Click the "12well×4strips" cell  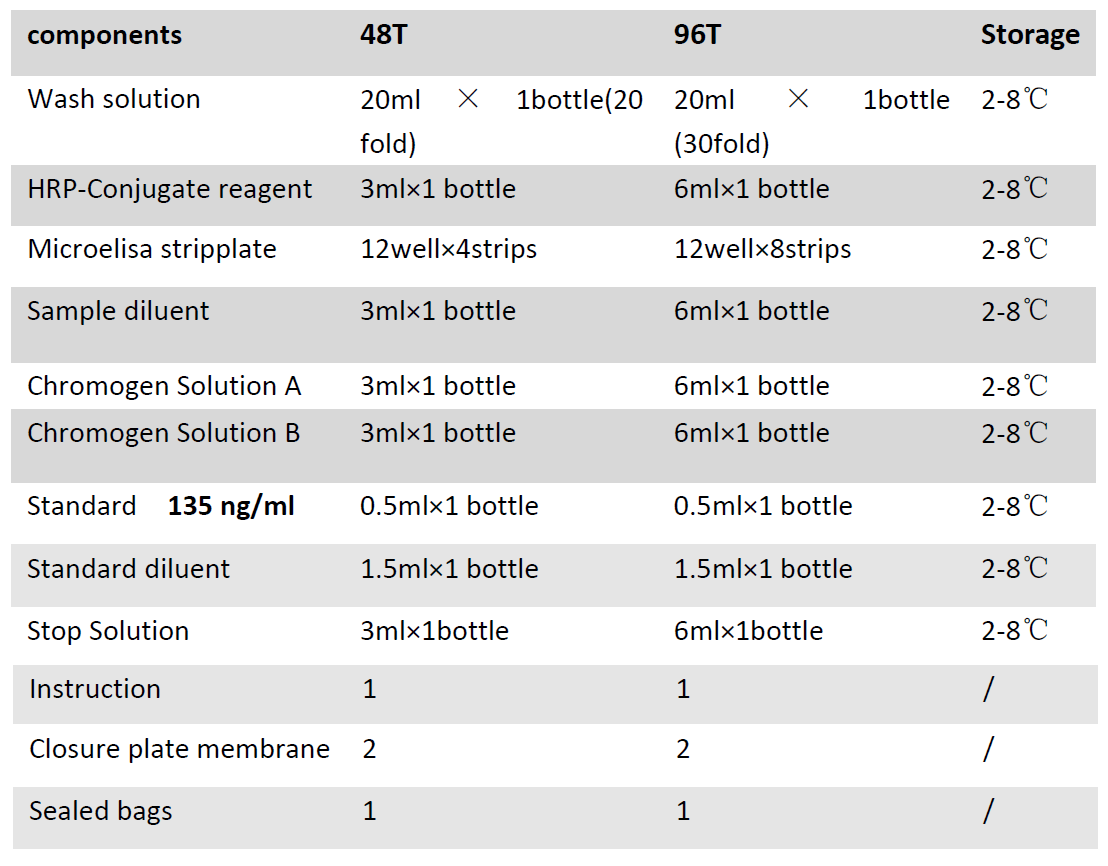(449, 249)
